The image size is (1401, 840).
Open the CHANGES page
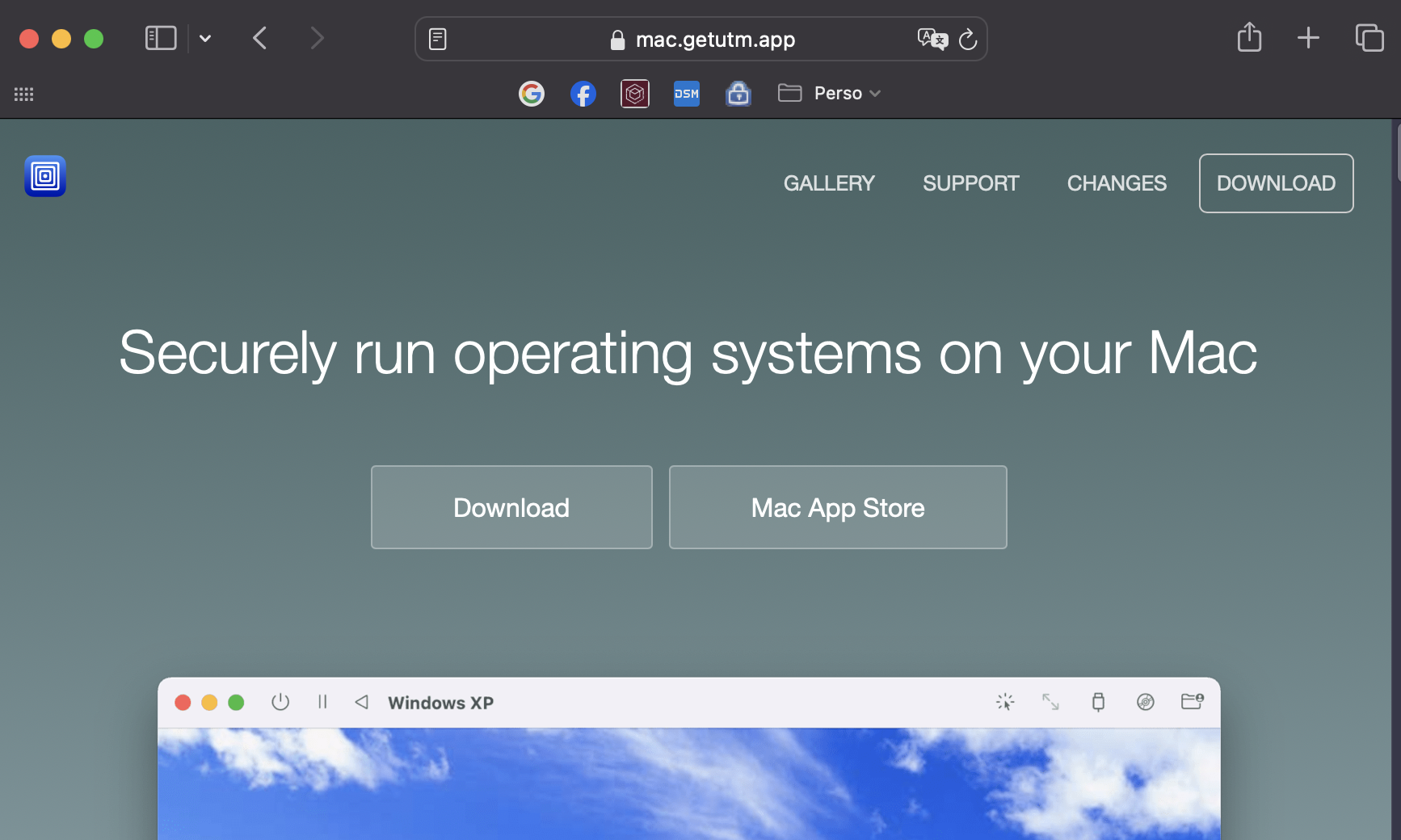click(1117, 183)
